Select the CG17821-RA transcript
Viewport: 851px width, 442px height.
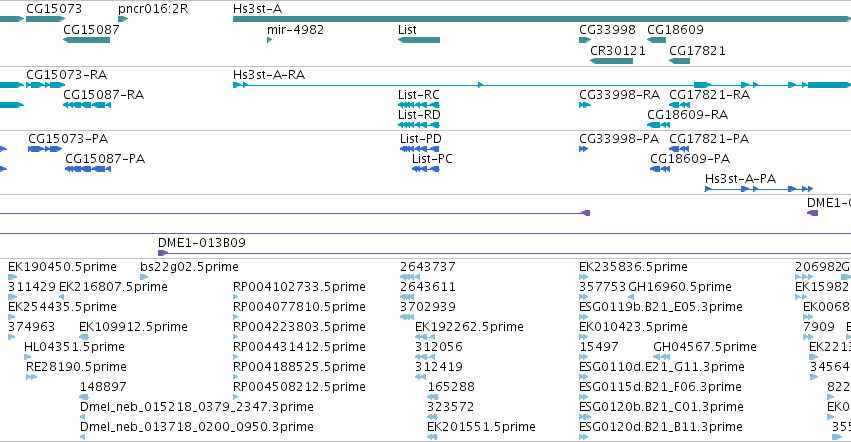click(x=679, y=105)
